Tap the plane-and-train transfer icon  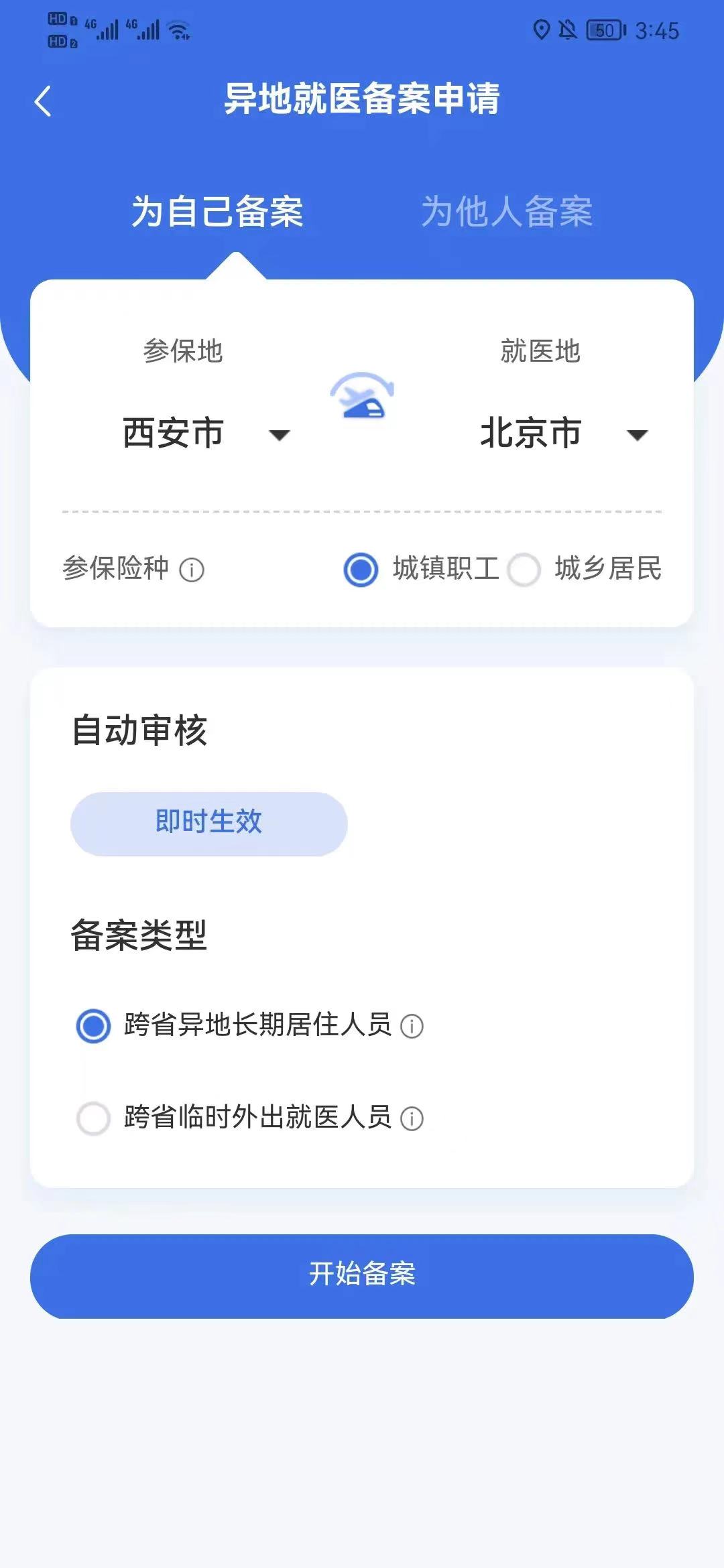coord(362,396)
